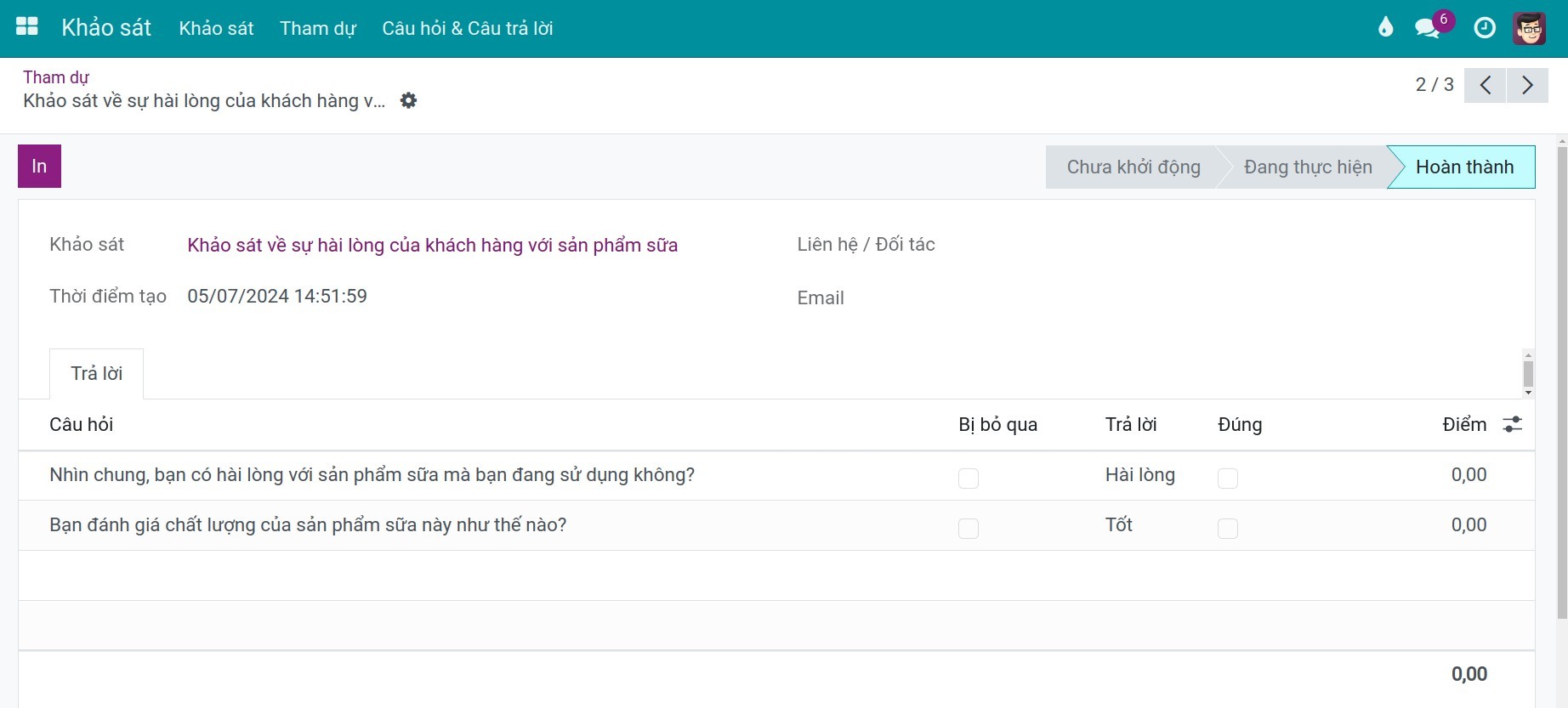Sort by 'Bị bỏ qua' column header
The image size is (1568, 708).
tap(997, 424)
